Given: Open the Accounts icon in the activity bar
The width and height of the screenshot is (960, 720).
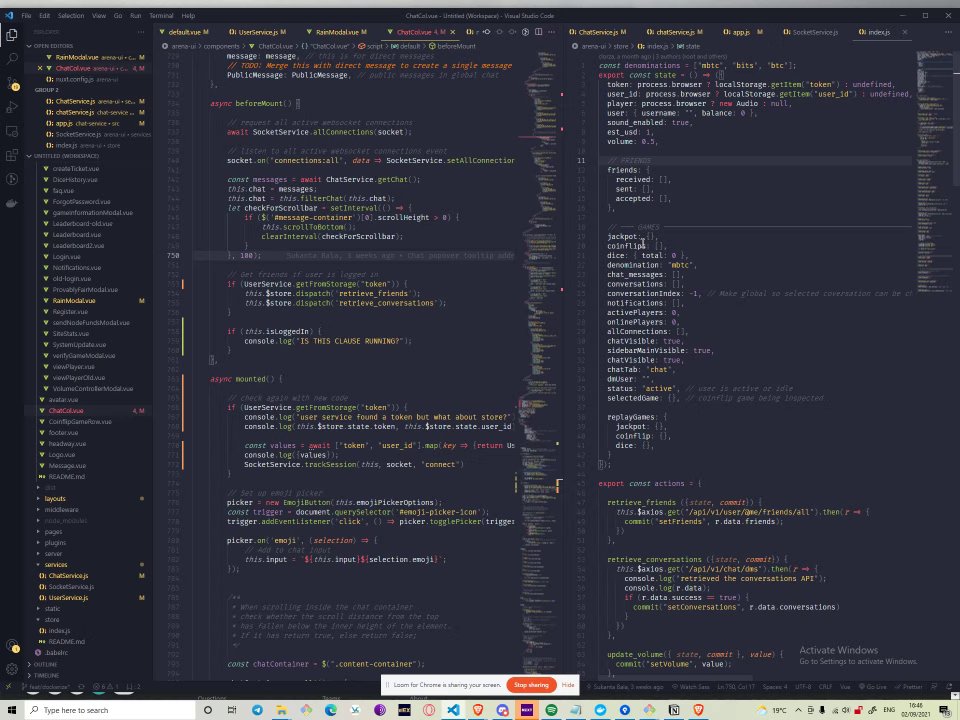Looking at the screenshot, I should click(x=12, y=646).
